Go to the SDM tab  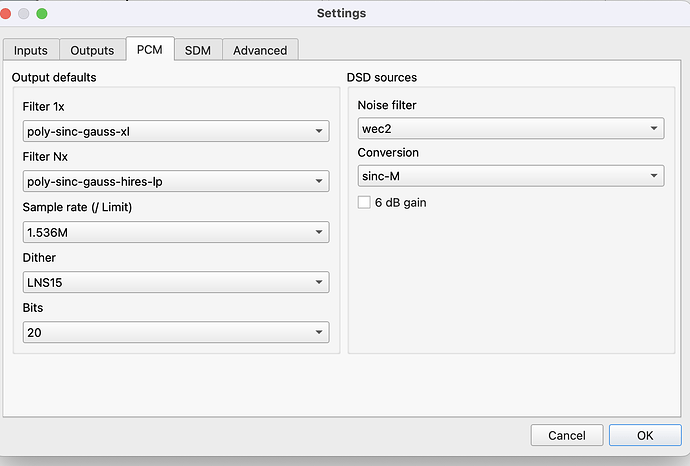tap(198, 50)
